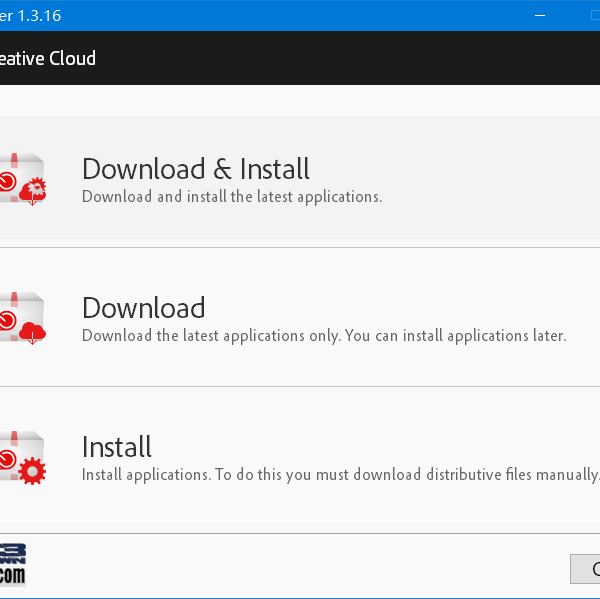Image resolution: width=600 pixels, height=599 pixels.
Task: Choose the Download heading option
Action: click(143, 307)
